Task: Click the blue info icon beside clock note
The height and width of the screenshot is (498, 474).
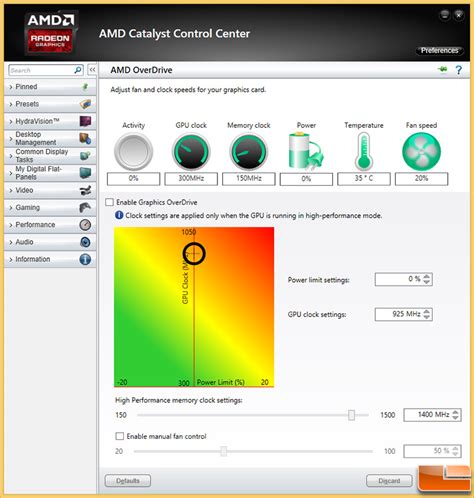Action: [119, 215]
